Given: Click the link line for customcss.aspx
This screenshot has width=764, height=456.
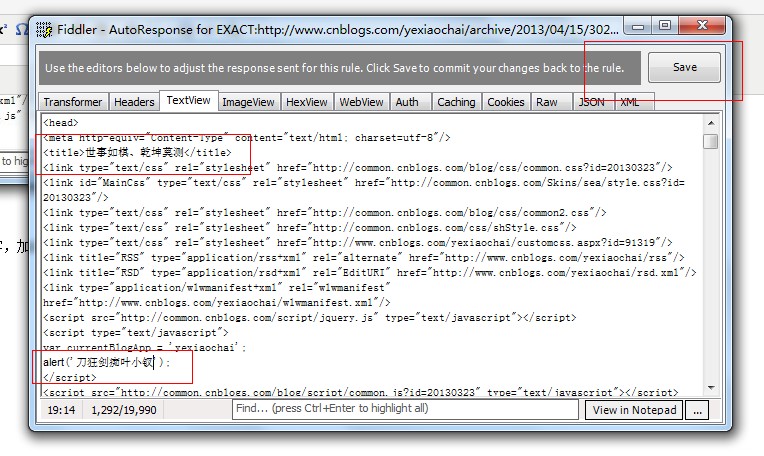Looking at the screenshot, I should (358, 243).
